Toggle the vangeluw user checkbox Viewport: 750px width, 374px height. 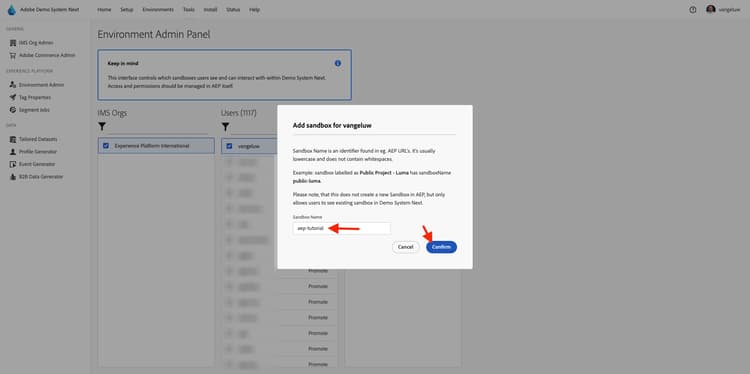(x=229, y=146)
